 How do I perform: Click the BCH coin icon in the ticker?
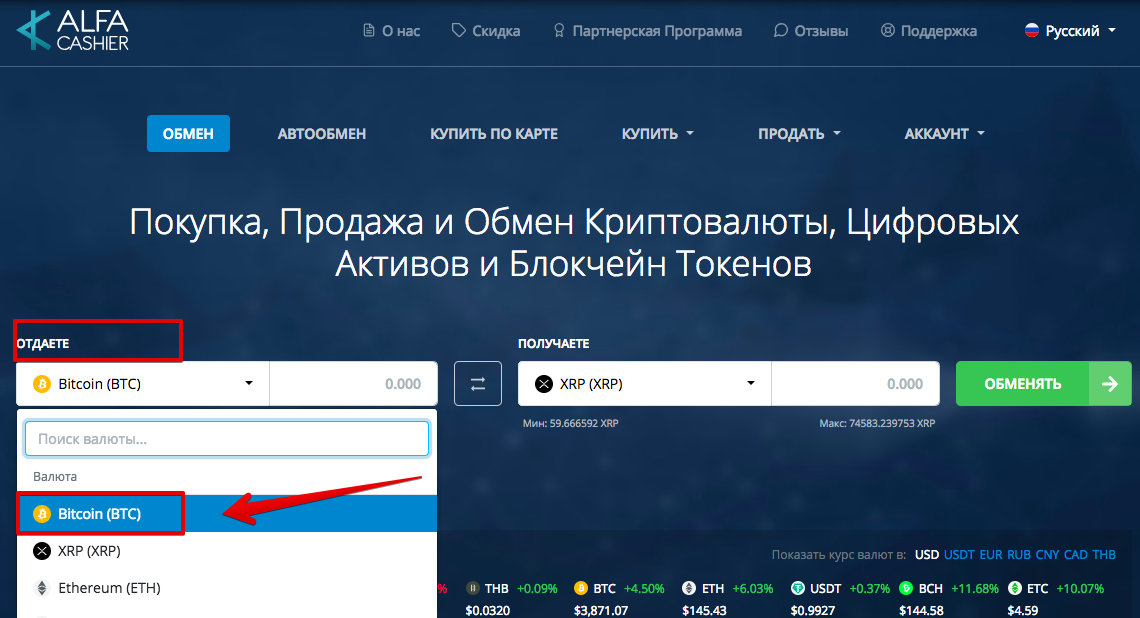pyautogui.click(x=906, y=588)
